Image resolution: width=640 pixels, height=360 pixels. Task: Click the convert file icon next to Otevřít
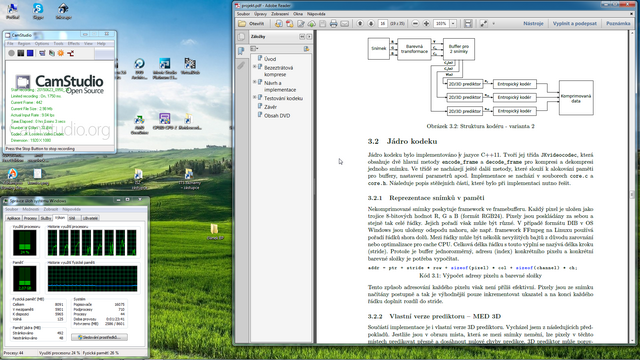coord(279,24)
